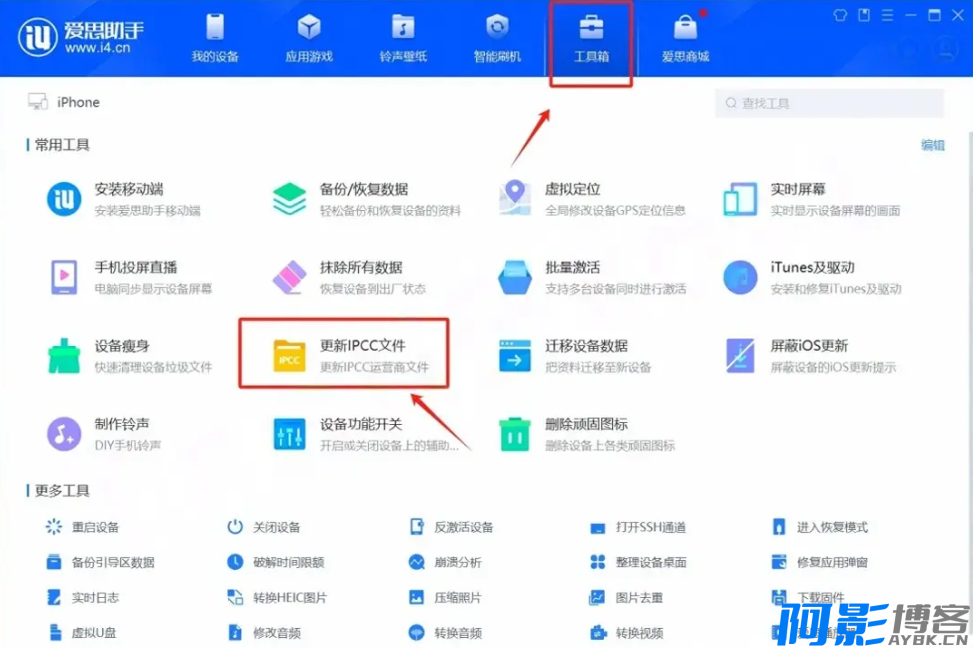Launch 备份/恢复数据 tool icon
This screenshot has height=648, width=973.
[289, 199]
